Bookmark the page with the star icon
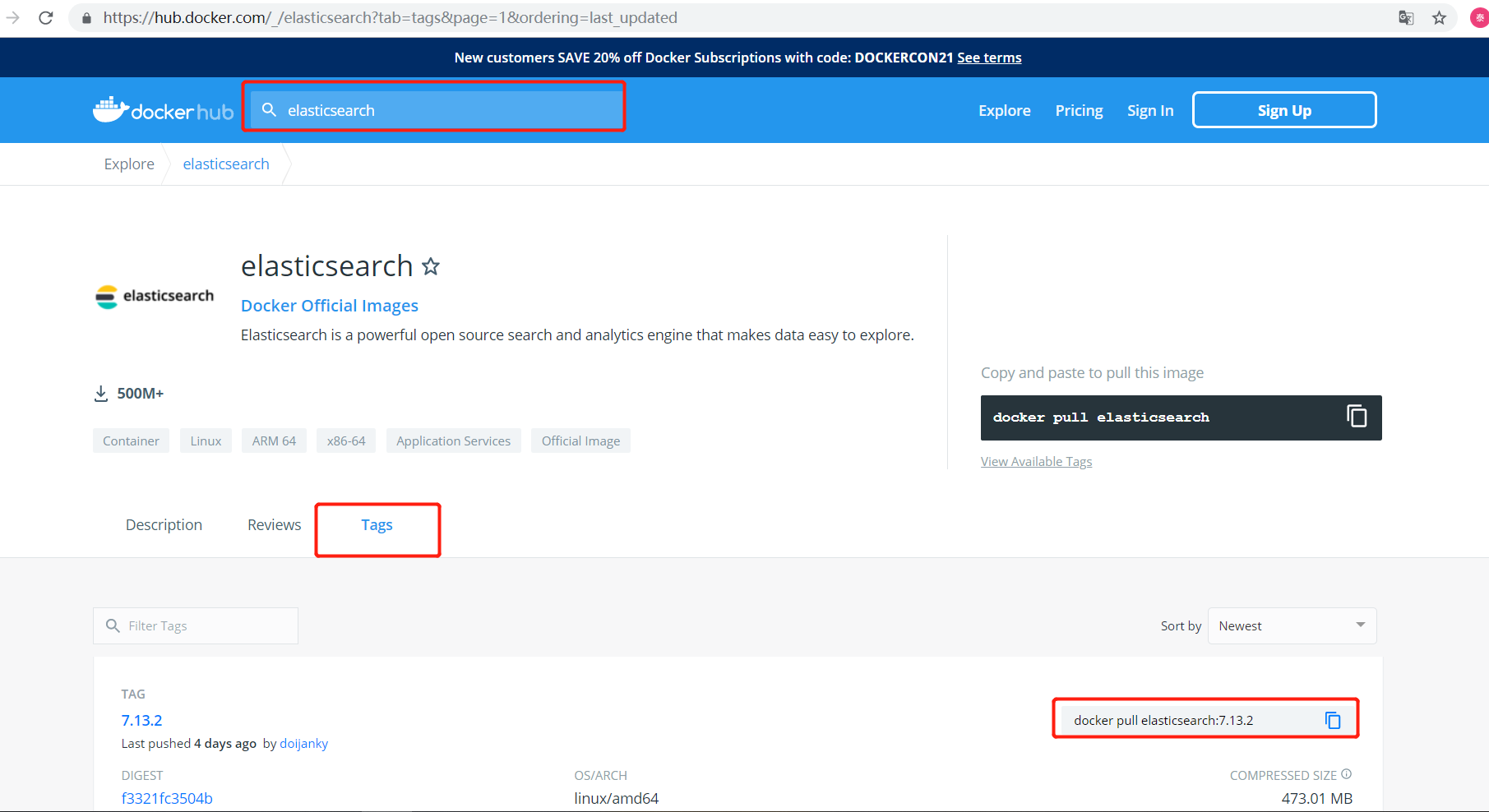The height and width of the screenshot is (812, 1489). pos(1439,18)
